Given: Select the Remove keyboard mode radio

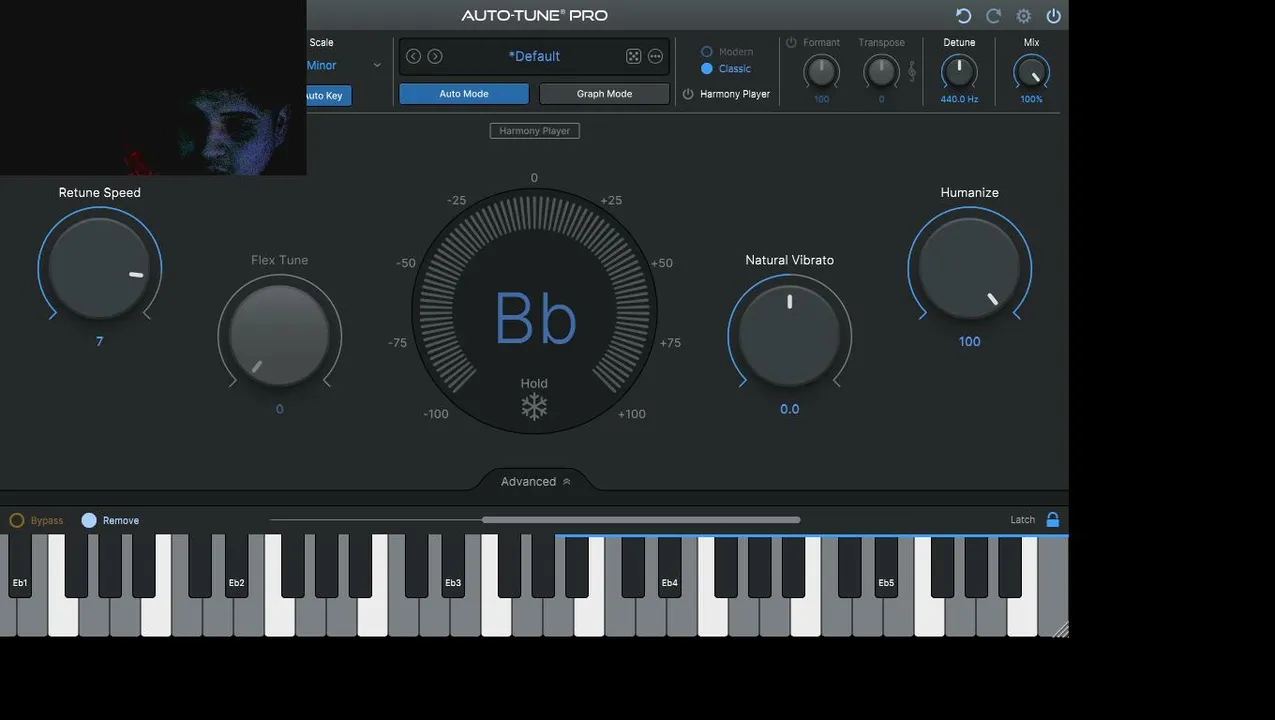Looking at the screenshot, I should click(89, 520).
